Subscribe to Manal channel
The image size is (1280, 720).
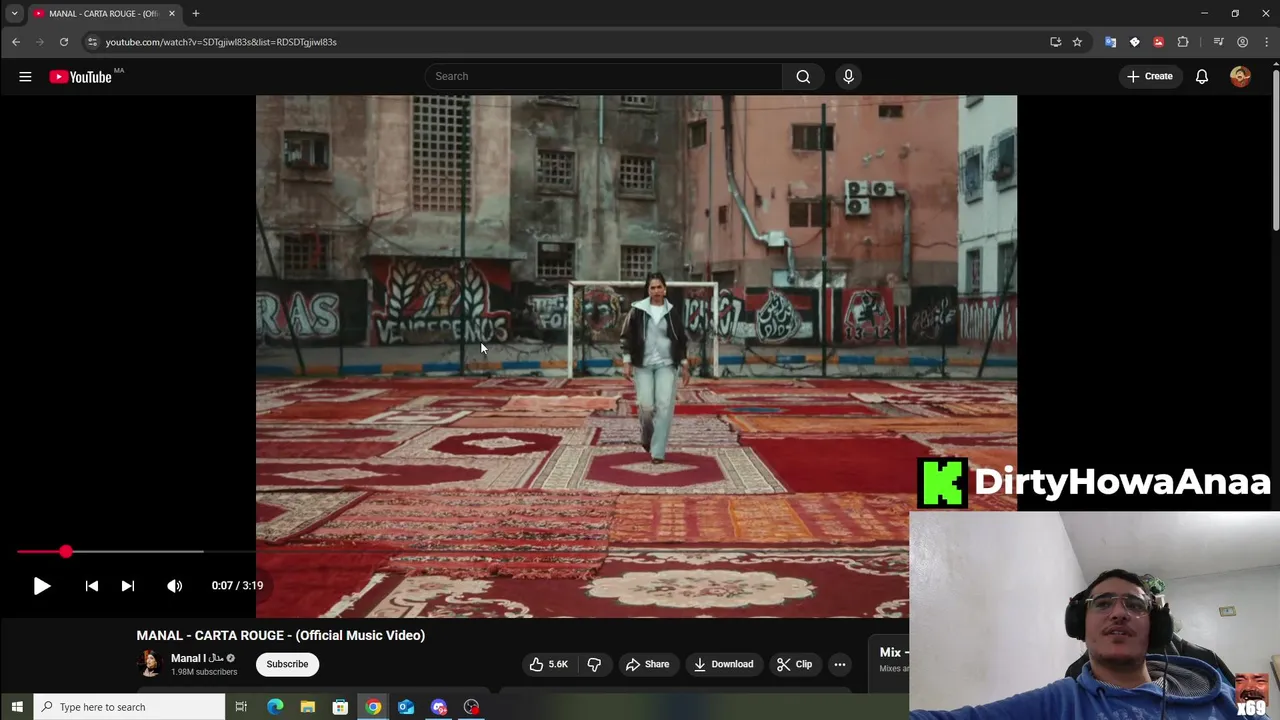pos(287,664)
